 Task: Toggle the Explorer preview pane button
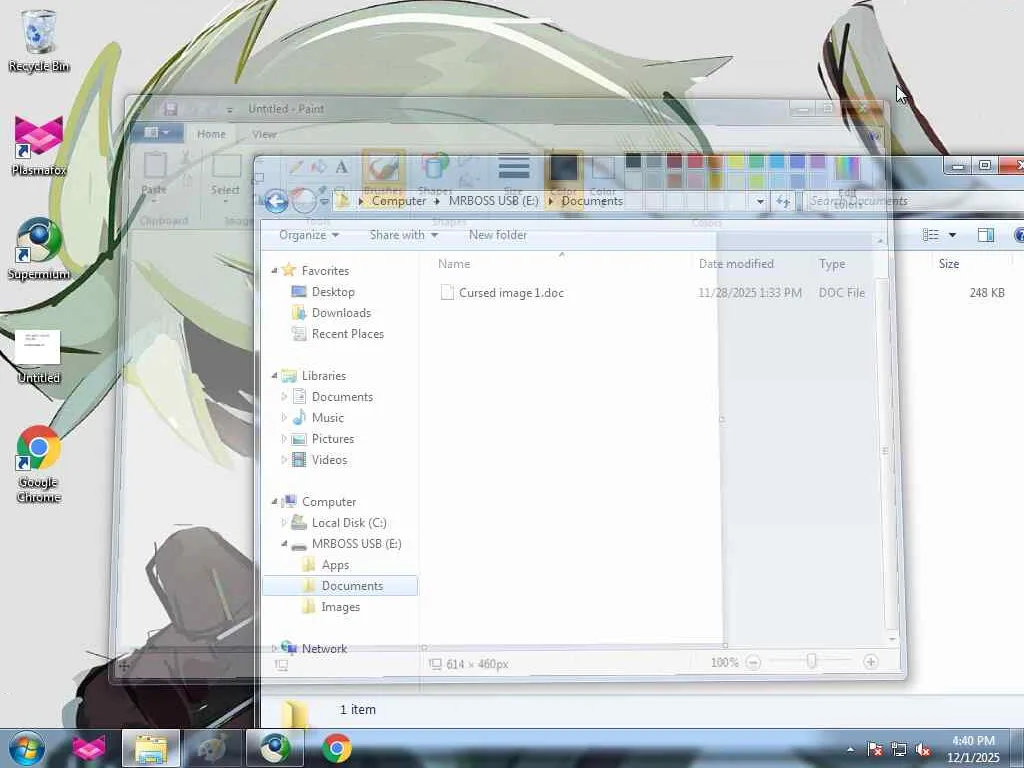[985, 234]
